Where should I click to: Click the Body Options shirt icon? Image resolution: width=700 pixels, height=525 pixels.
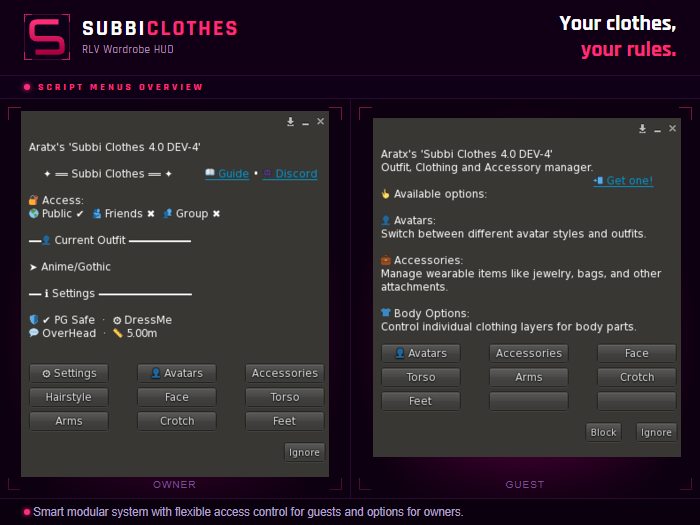(386, 312)
